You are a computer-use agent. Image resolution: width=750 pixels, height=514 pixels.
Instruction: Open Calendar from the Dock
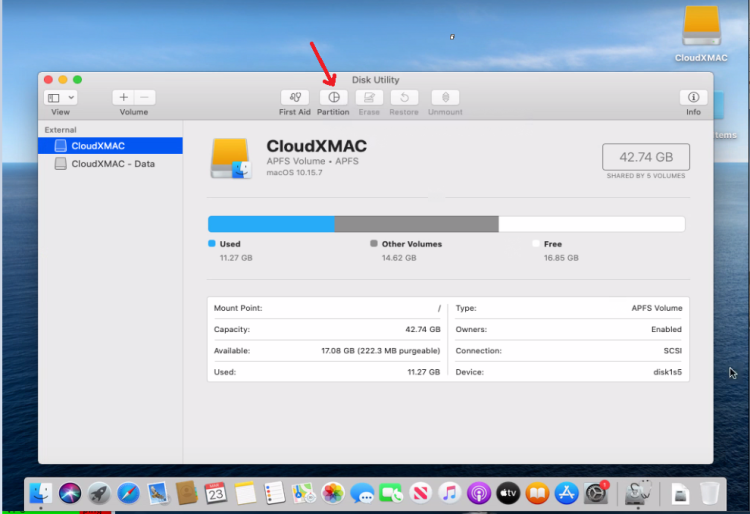coord(216,493)
